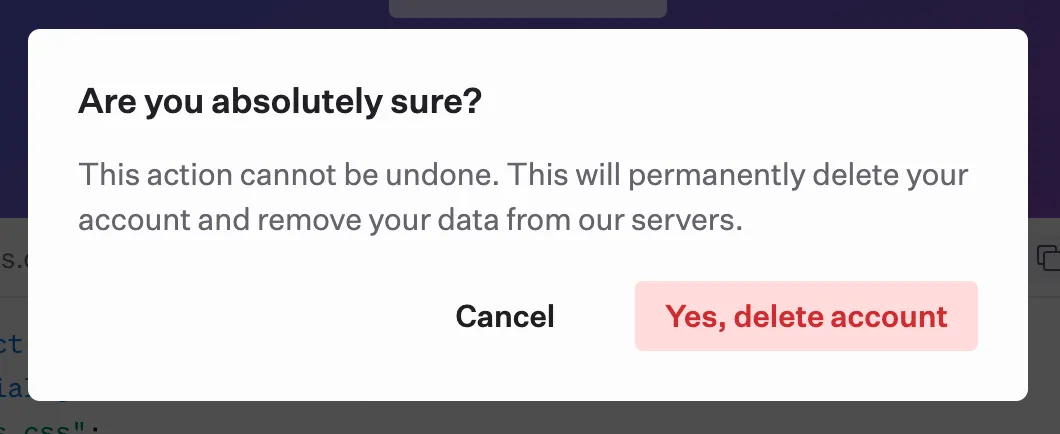Viewport: 1060px width, 434px height.
Task: Select the partially hidden file tab at left
Action: pyautogui.click(x=13, y=257)
